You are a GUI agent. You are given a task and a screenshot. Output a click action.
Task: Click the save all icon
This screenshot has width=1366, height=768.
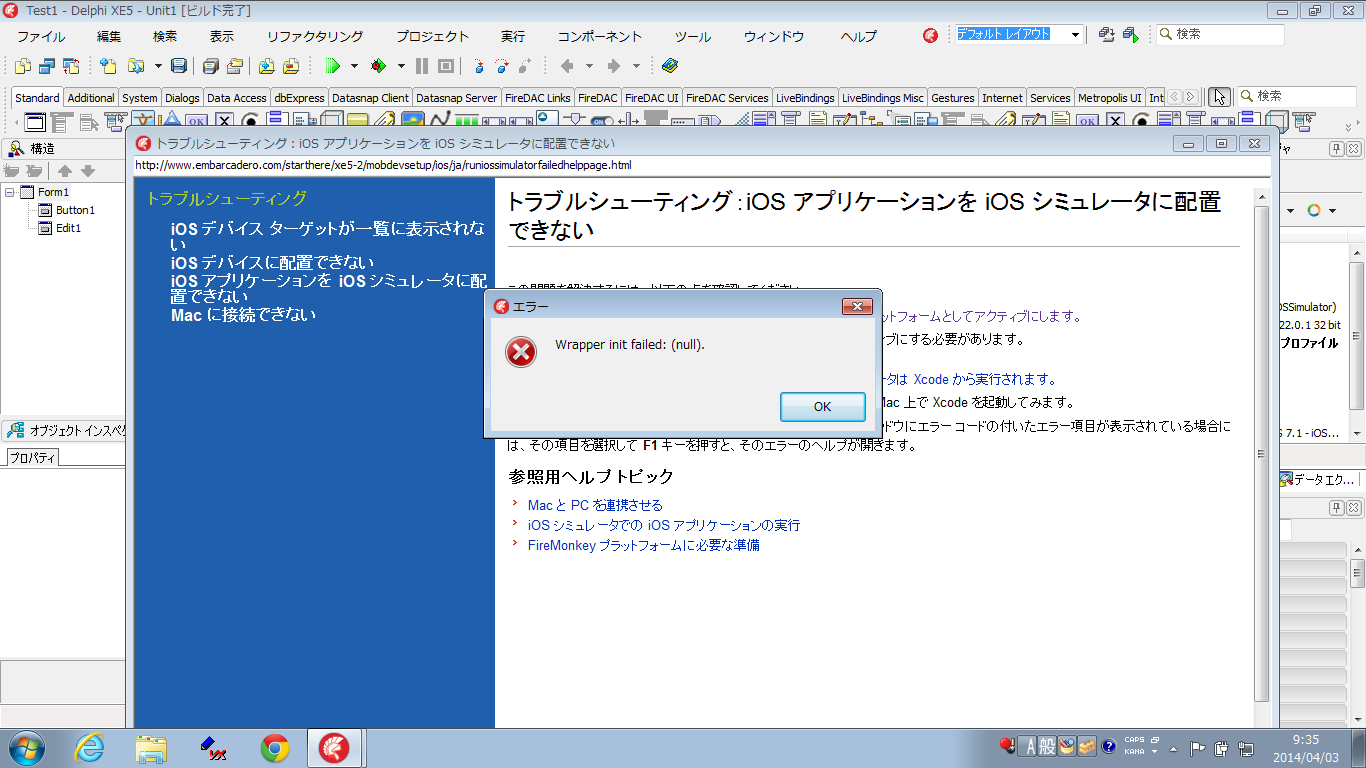211,66
